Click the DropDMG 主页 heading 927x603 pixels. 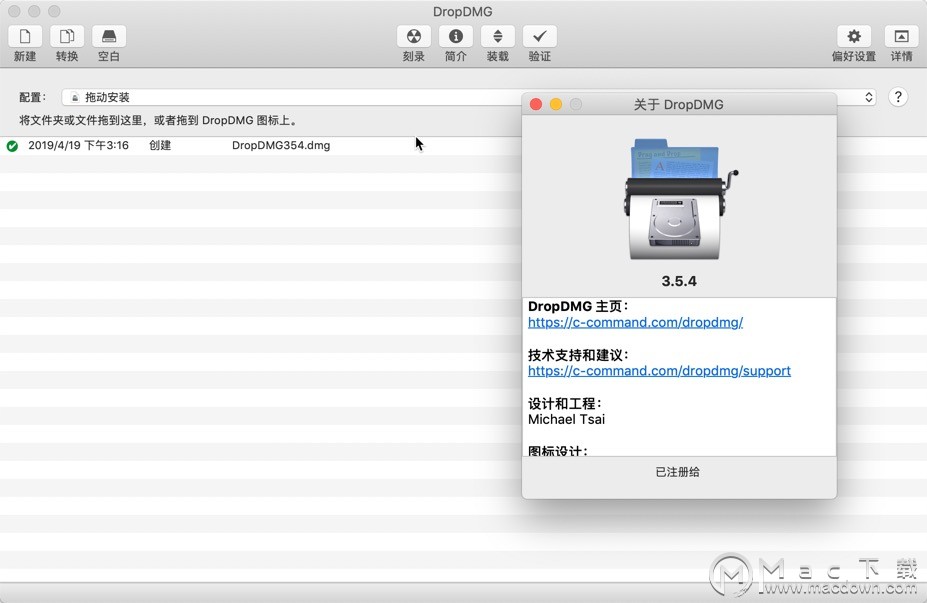[578, 306]
